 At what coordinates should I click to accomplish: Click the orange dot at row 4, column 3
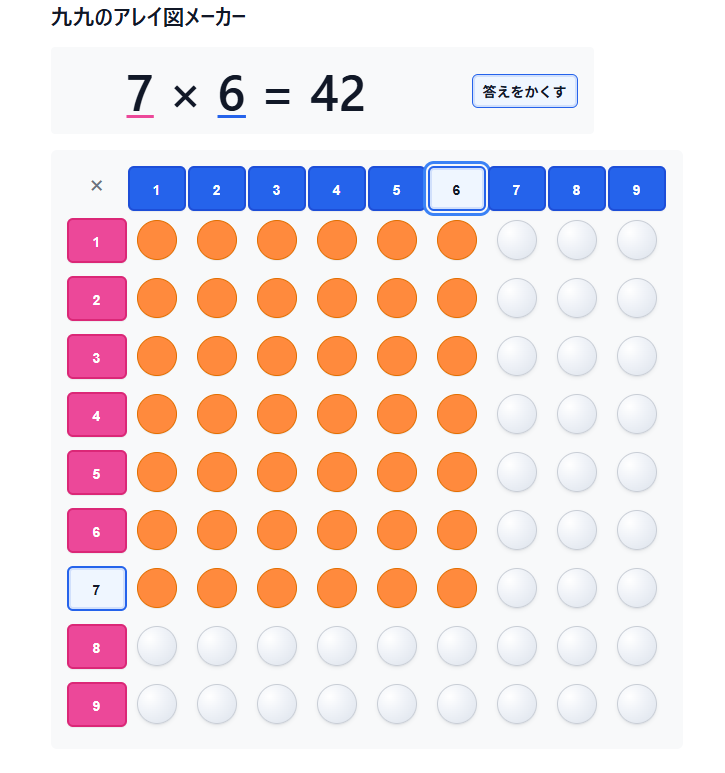(x=277, y=415)
